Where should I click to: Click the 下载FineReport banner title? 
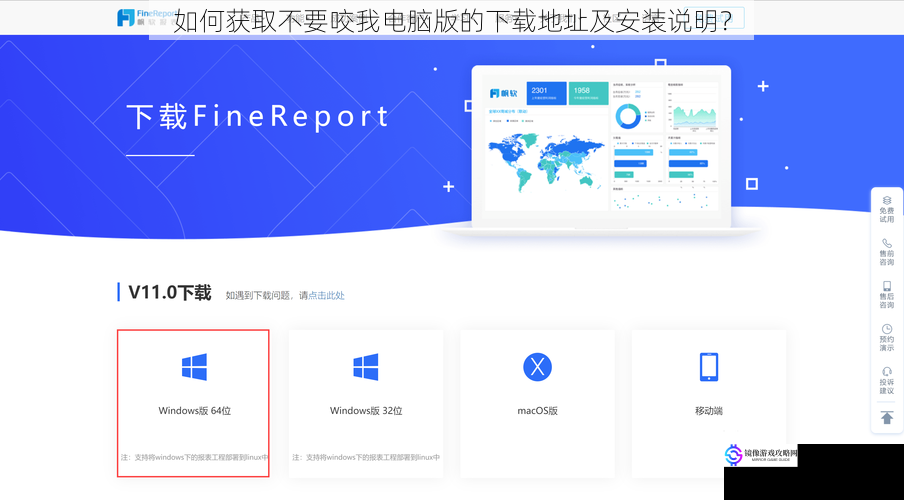(258, 117)
